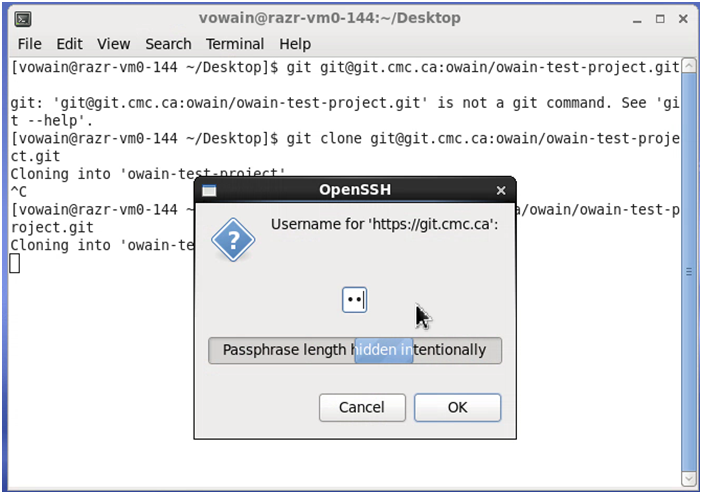The image size is (703, 495).
Task: Click the OK button
Action: click(x=457, y=408)
